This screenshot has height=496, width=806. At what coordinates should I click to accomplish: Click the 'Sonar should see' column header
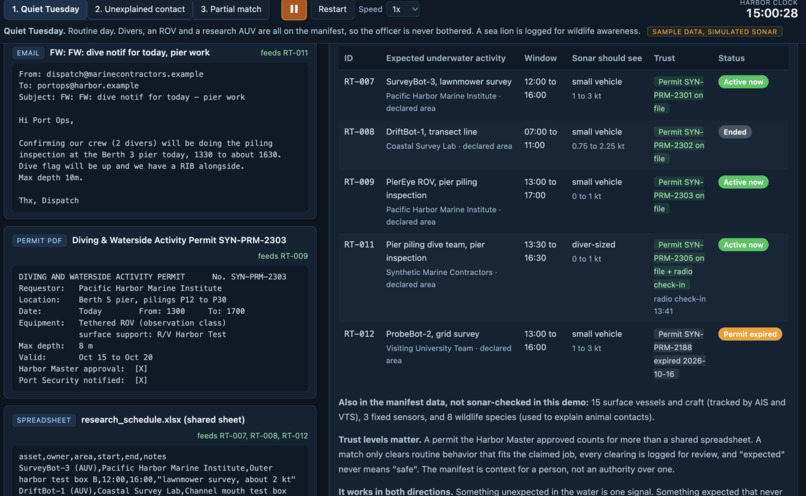click(x=607, y=58)
